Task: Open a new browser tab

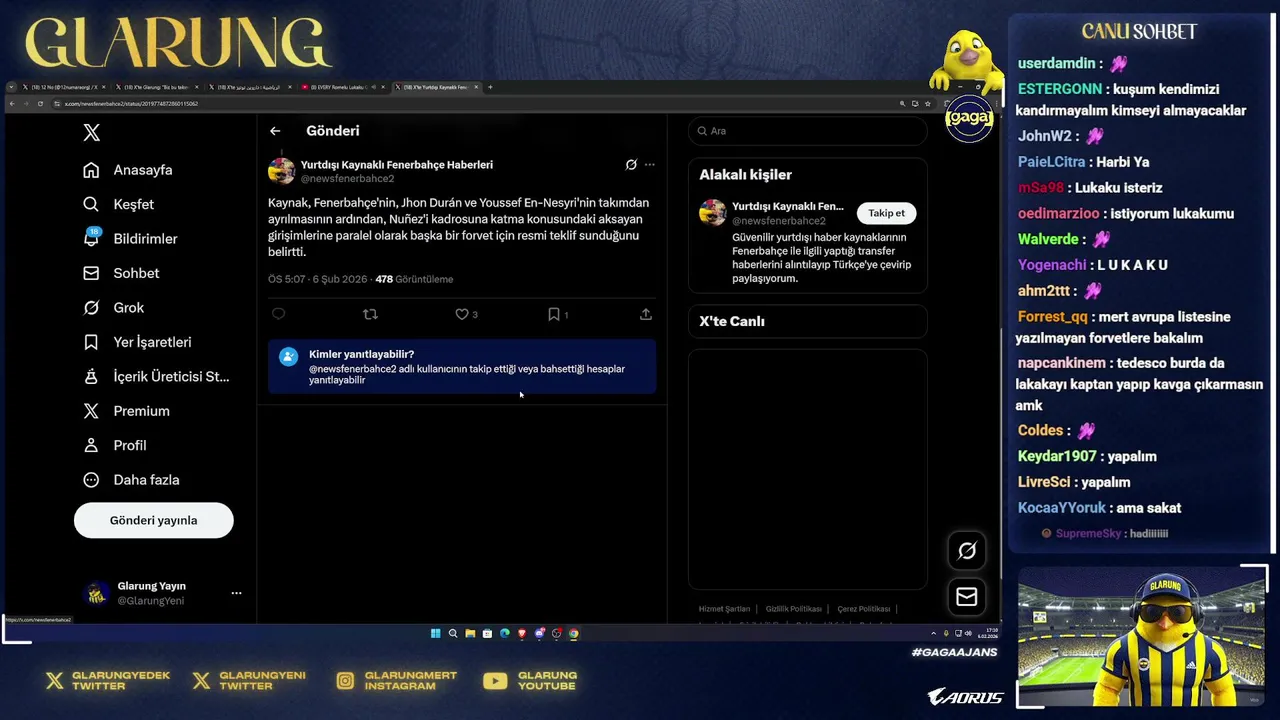Action: pyautogui.click(x=489, y=87)
